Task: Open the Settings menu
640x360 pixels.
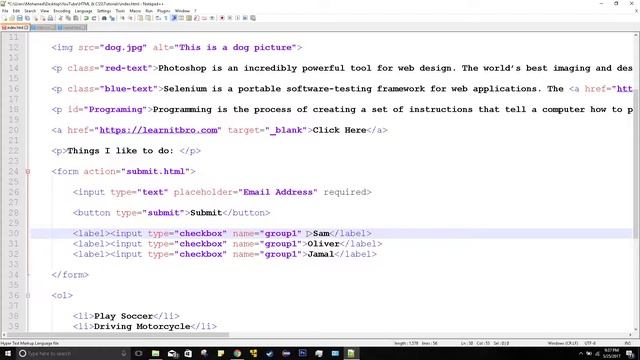Action: 104,11
